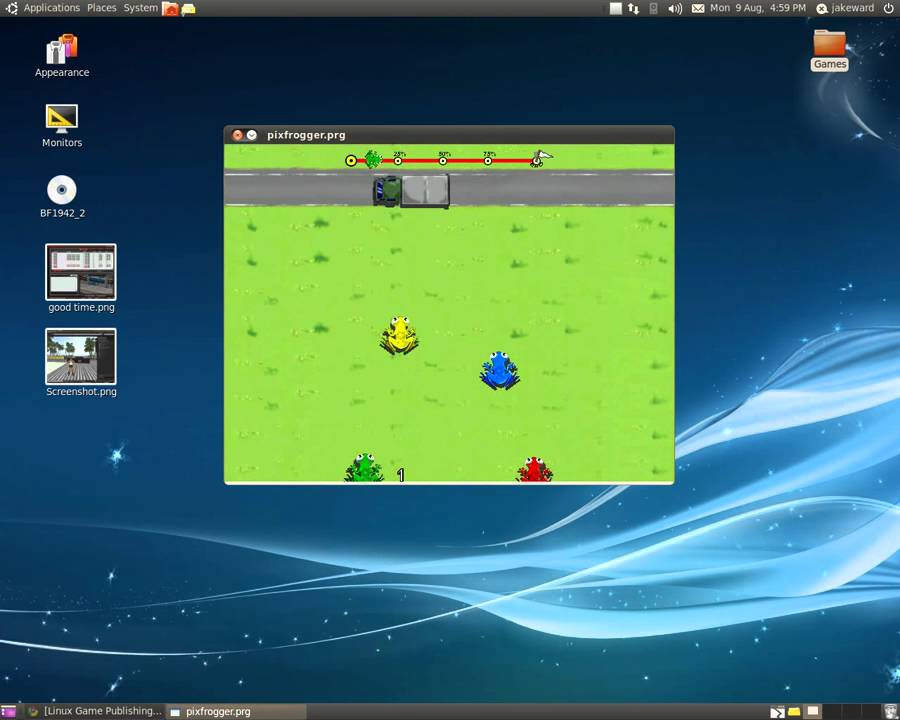
Task: Open the Games folder on desktop
Action: point(829,50)
